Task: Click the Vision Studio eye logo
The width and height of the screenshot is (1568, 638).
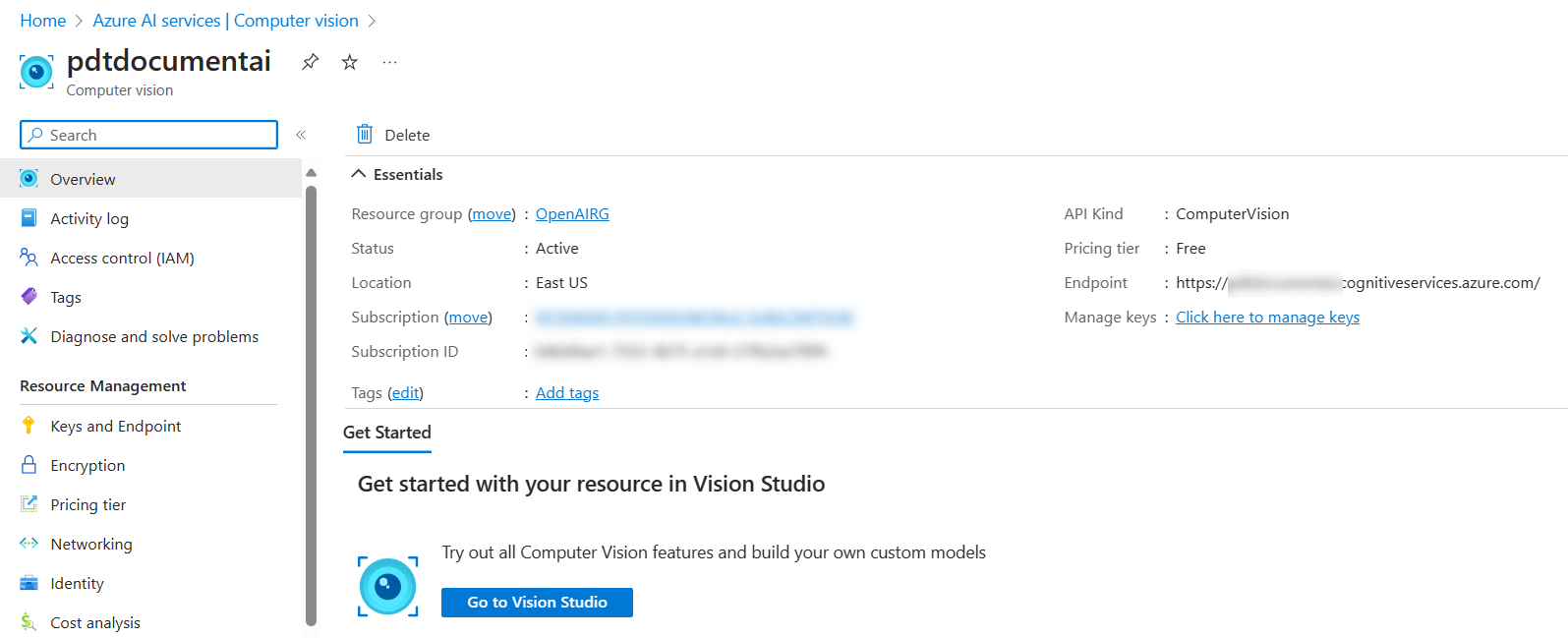Action: [388, 587]
